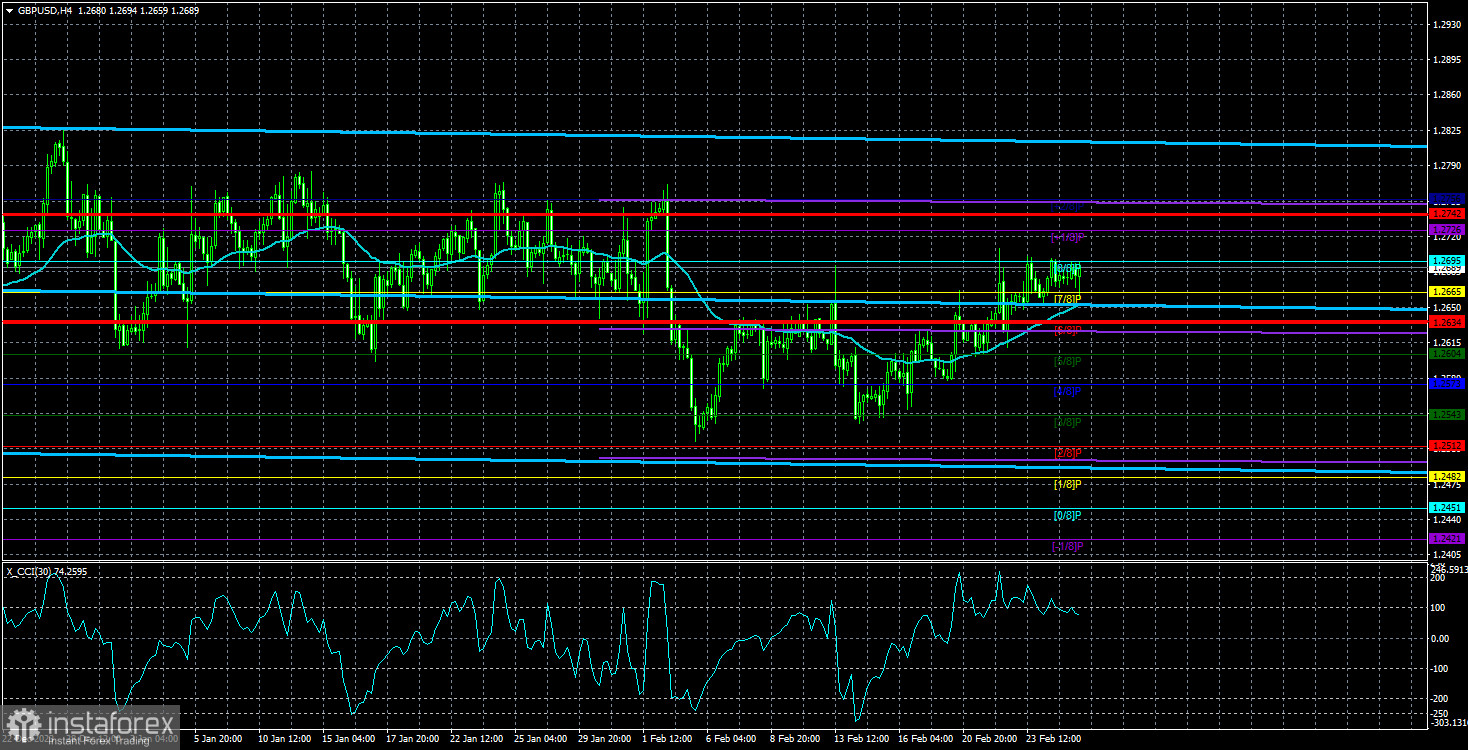Click the GBPUSD,H4 chart title
This screenshot has height=750, width=1468.
pyautogui.click(x=45, y=9)
